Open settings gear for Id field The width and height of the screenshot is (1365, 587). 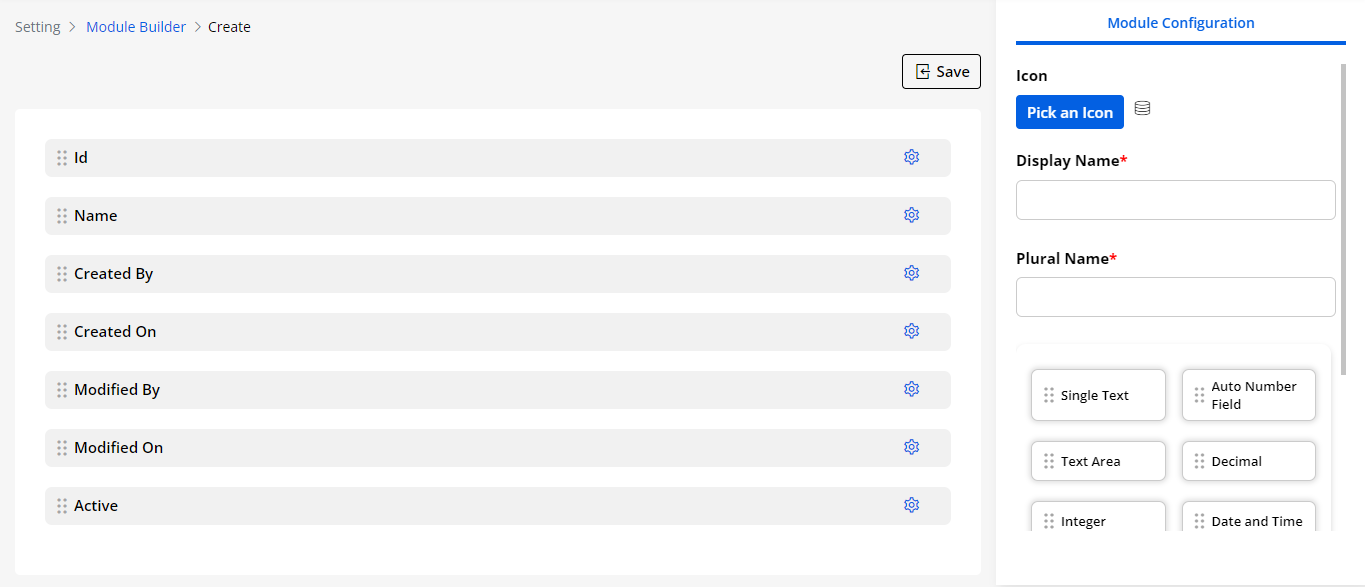tap(911, 157)
